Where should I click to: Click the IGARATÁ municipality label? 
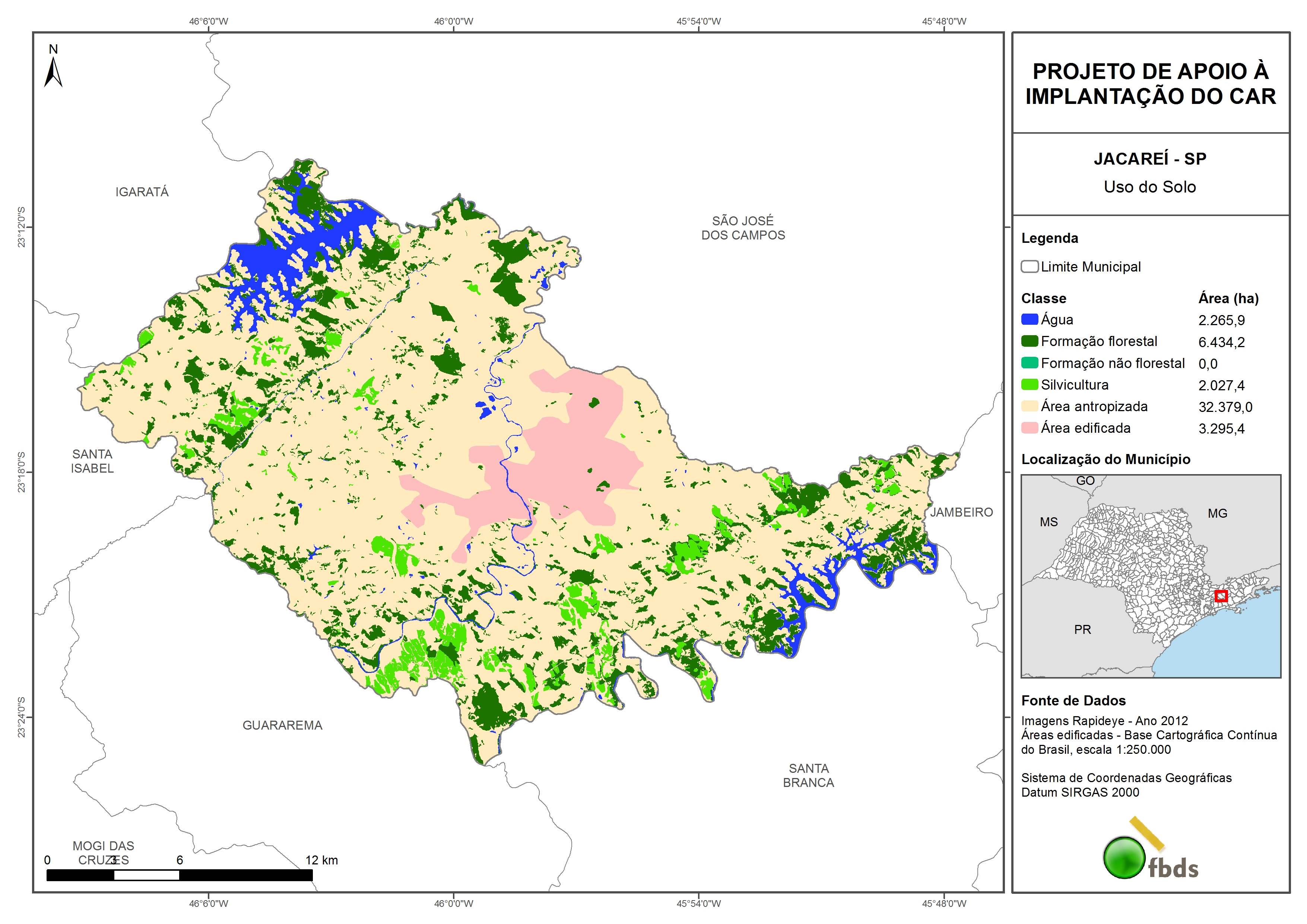pyautogui.click(x=142, y=192)
